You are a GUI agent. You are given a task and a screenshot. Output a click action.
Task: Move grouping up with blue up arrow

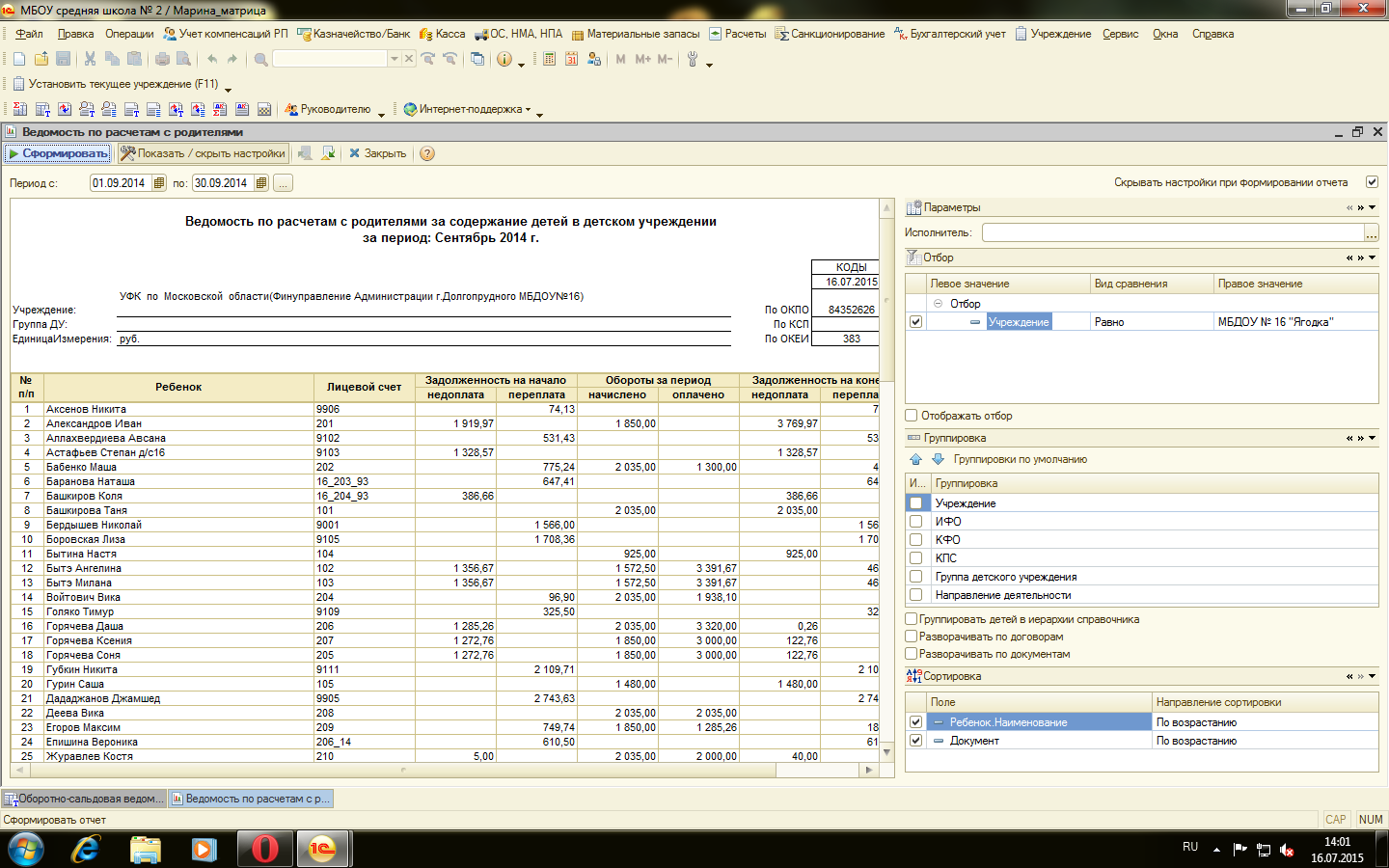915,459
